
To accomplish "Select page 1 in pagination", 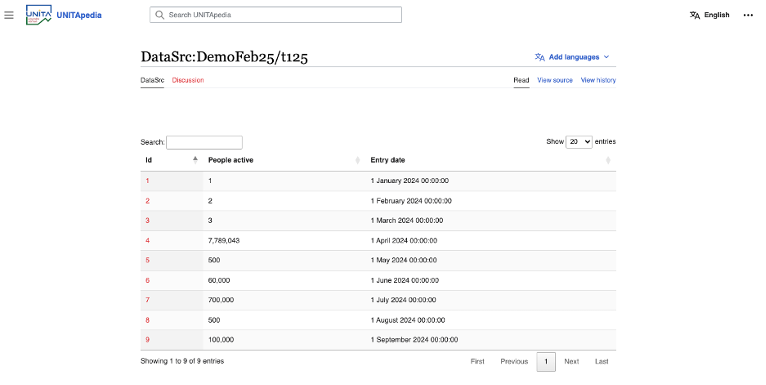I will pos(546,362).
